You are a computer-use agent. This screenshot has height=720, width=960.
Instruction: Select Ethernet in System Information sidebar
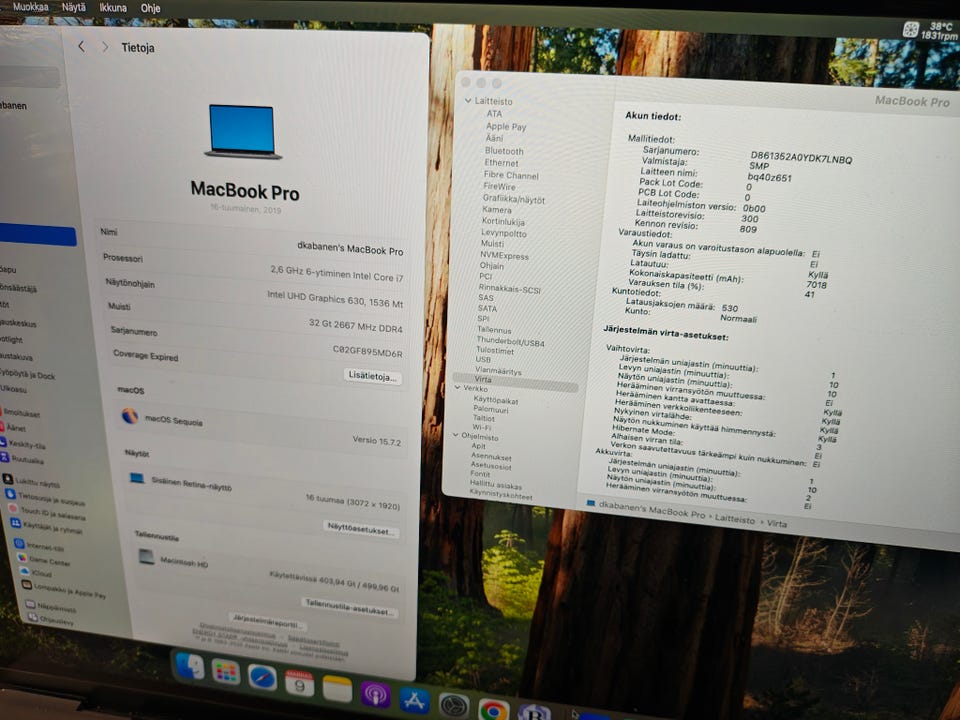point(501,163)
